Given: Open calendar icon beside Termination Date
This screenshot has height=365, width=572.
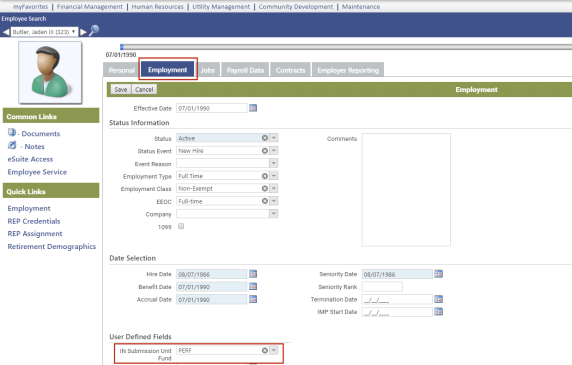Looking at the screenshot, I should tap(438, 299).
